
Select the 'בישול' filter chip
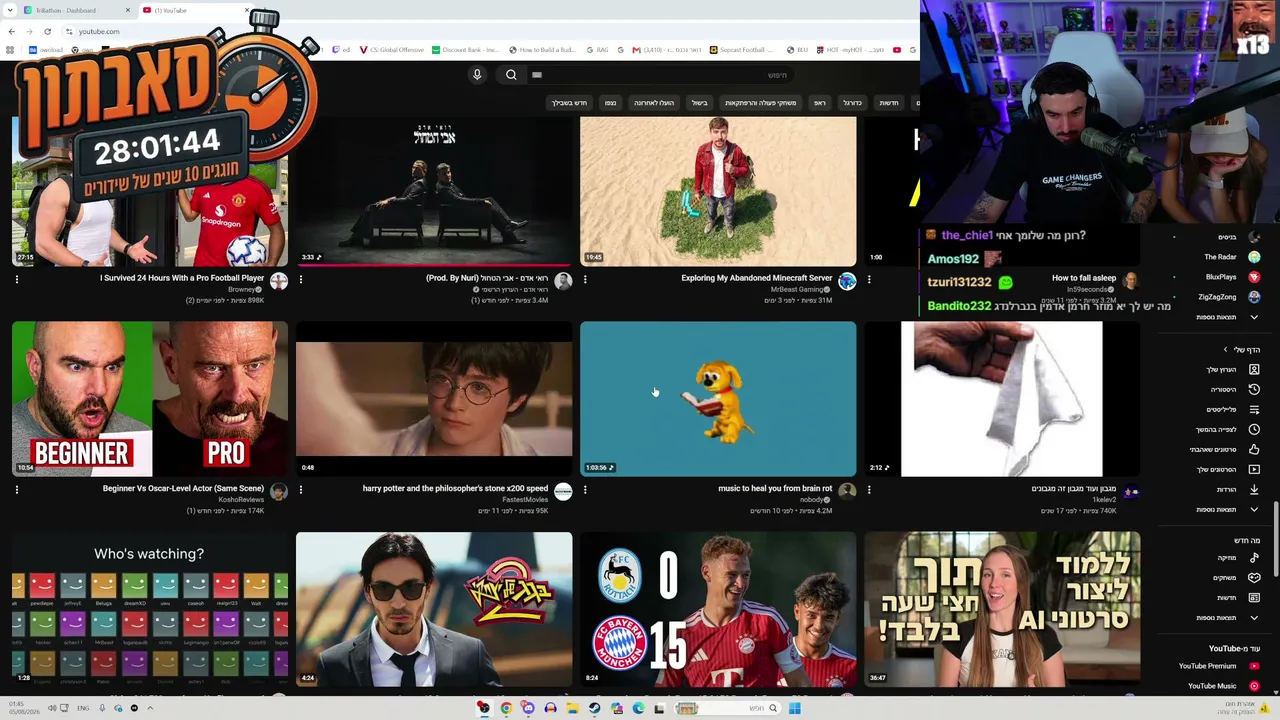point(700,103)
